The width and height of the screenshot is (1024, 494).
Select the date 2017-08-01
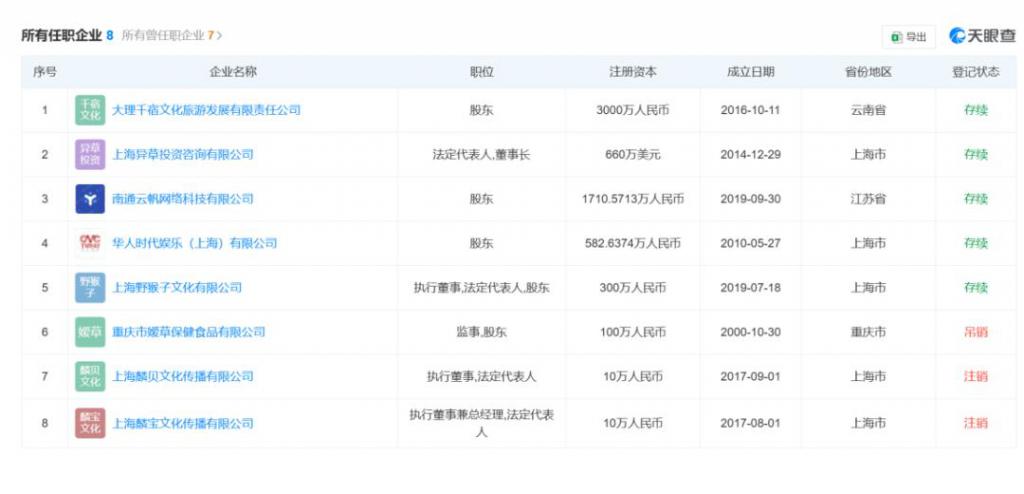click(x=750, y=423)
